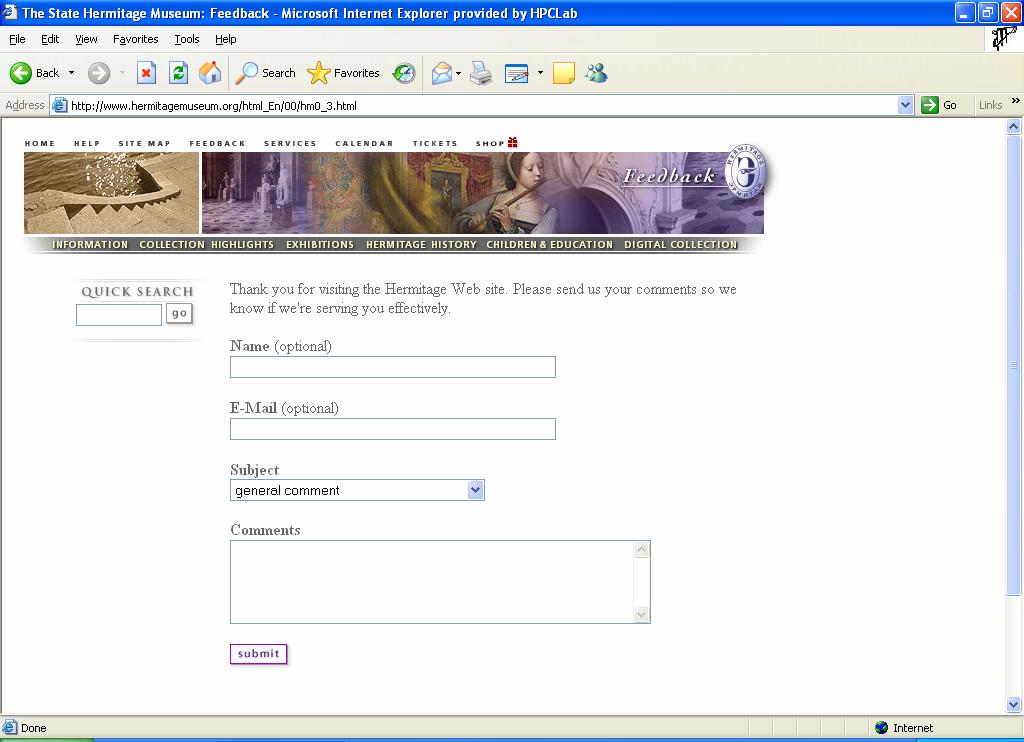Go to INFORMATION section

pyautogui.click(x=90, y=244)
